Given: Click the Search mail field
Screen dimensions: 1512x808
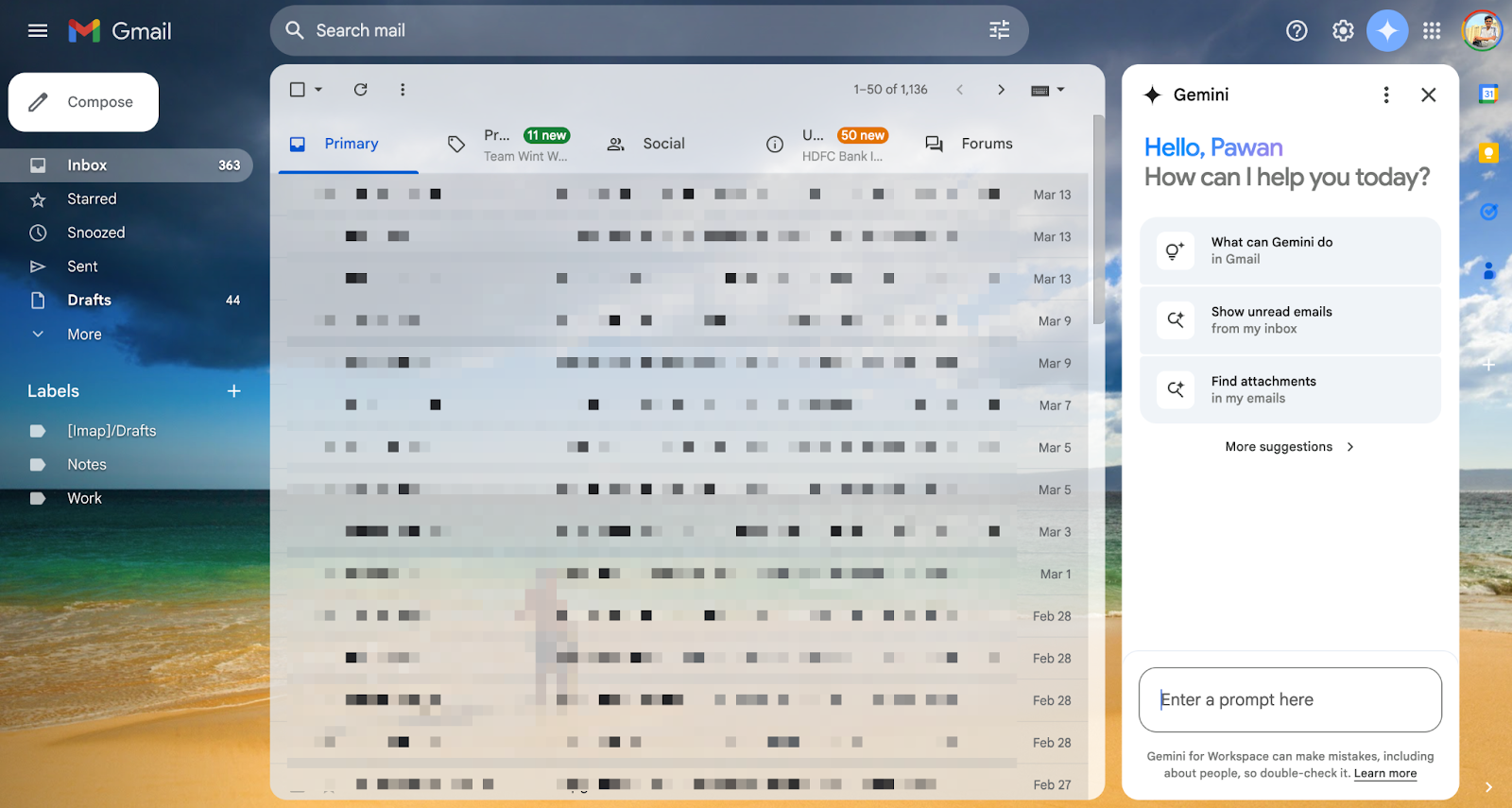Looking at the screenshot, I should pos(648,30).
